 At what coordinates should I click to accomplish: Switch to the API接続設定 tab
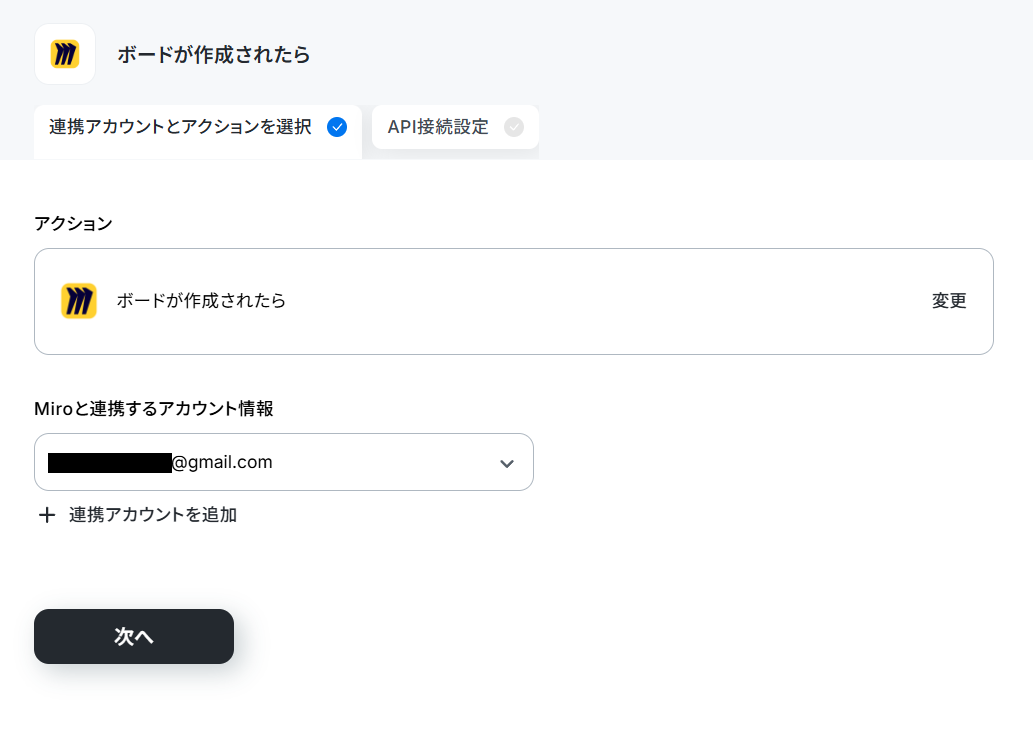click(455, 127)
